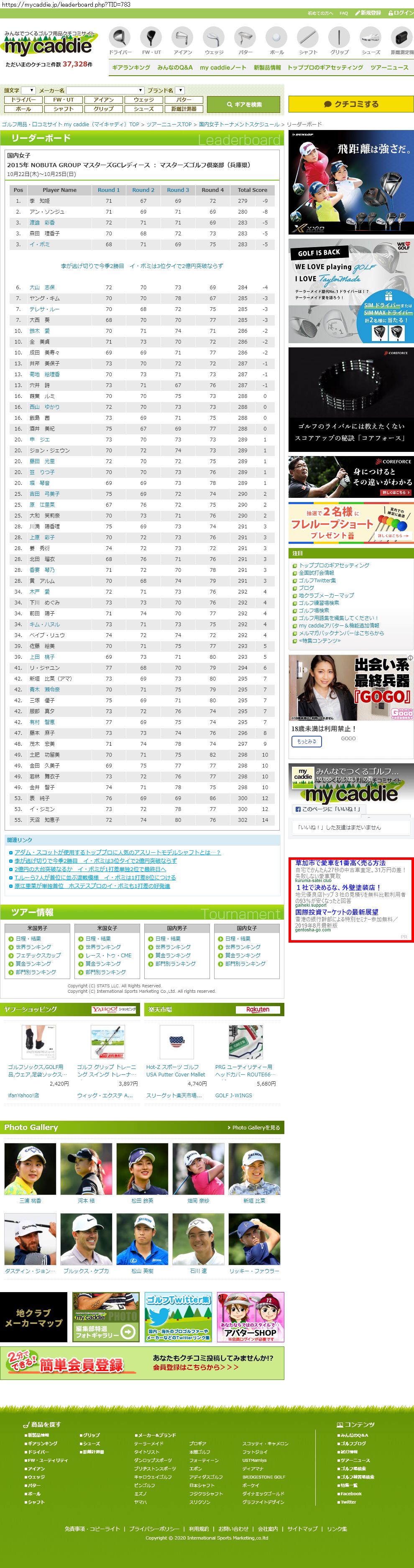Image resolution: width=414 pixels, height=1568 pixels.
Task: Open the 頭文字 dropdown
Action: pyautogui.click(x=28, y=90)
